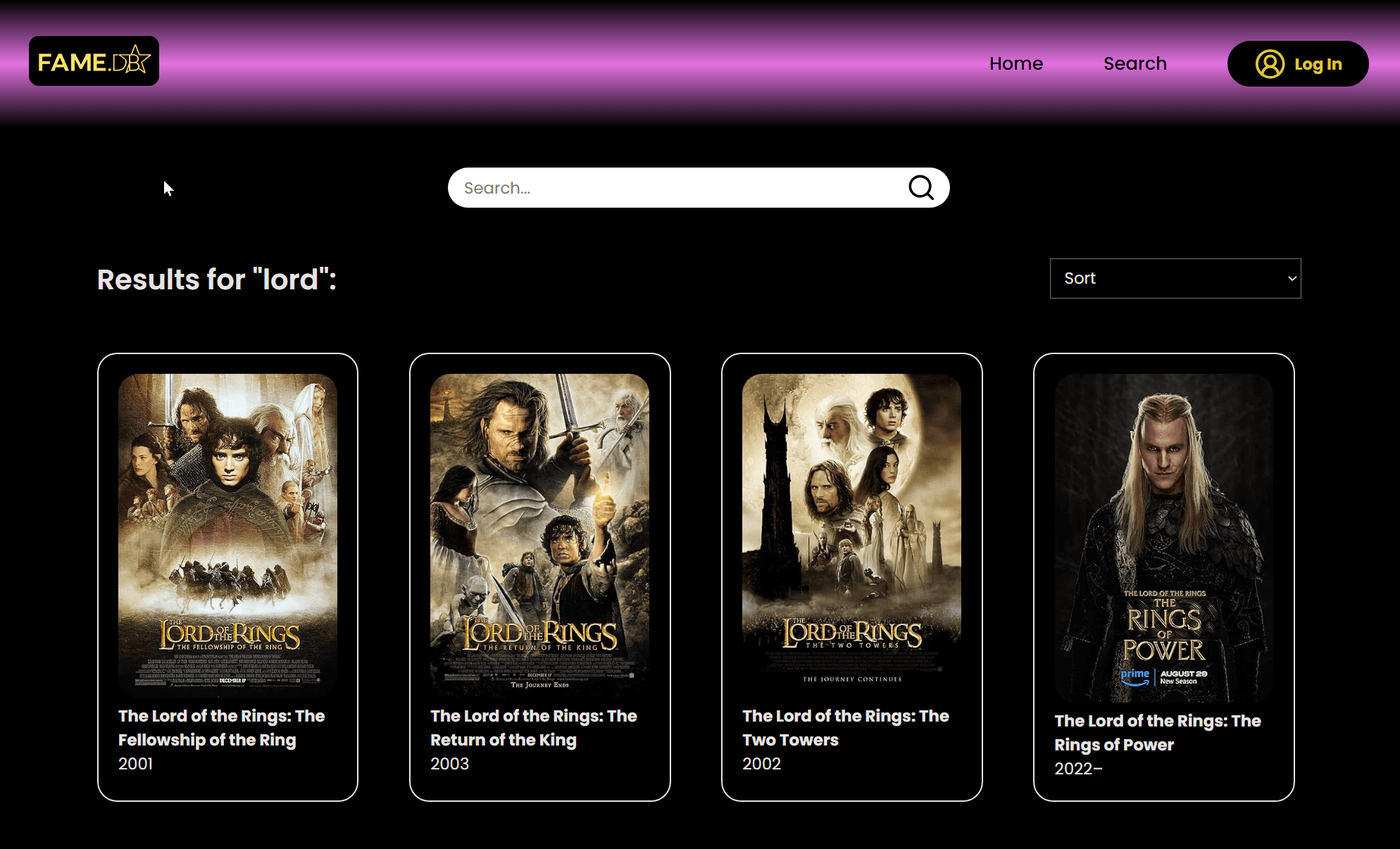Screen dimensions: 1400x849
Task: Open the Search nav link
Action: pyautogui.click(x=1135, y=63)
